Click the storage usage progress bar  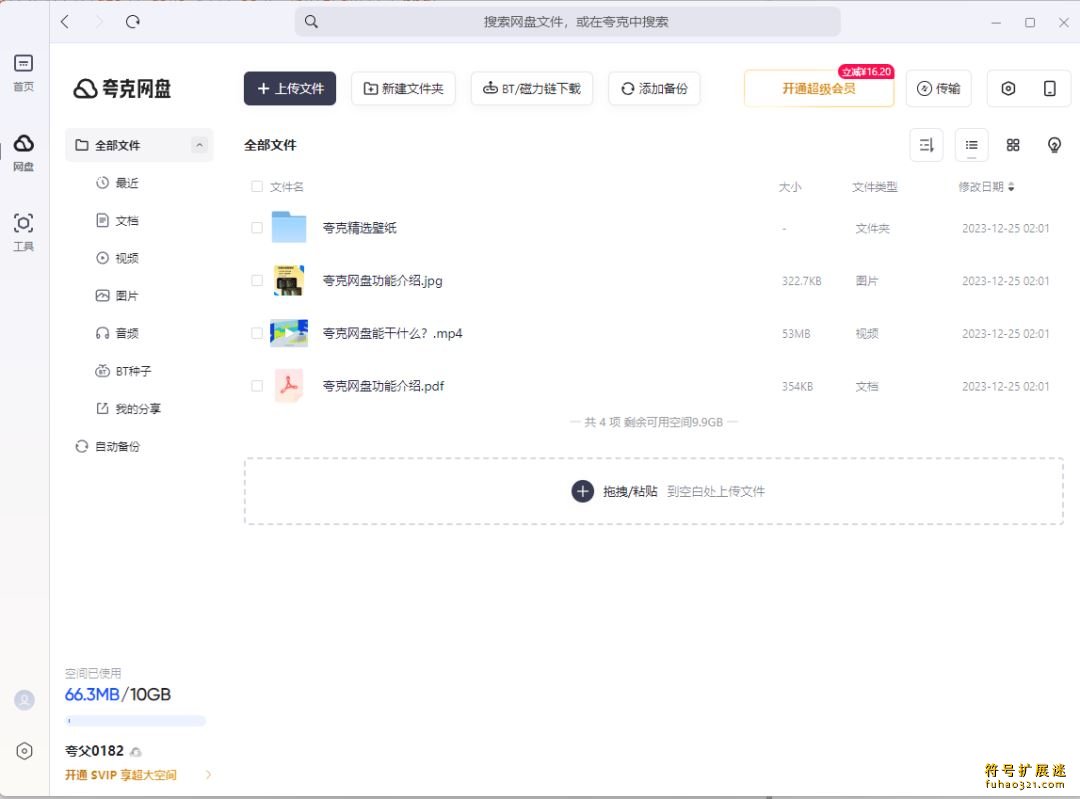click(x=136, y=721)
